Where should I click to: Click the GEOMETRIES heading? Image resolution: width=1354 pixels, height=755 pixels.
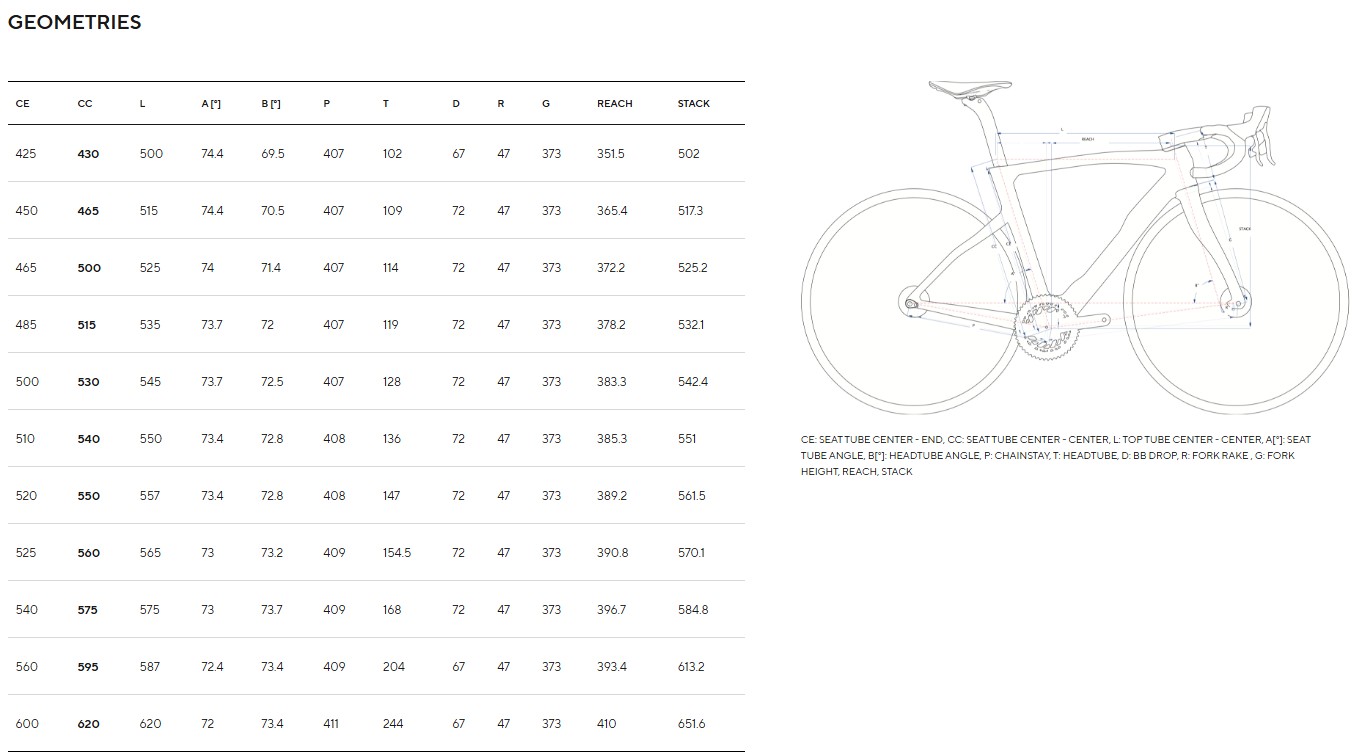click(74, 22)
